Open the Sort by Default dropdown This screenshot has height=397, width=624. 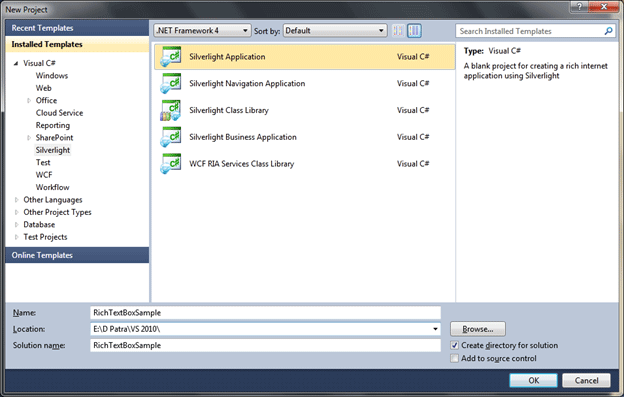click(x=335, y=31)
